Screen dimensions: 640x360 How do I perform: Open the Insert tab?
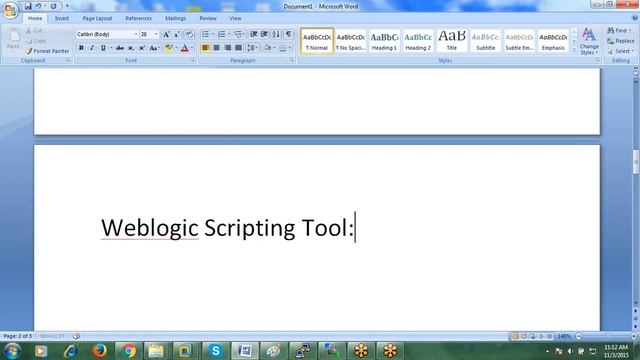click(62, 18)
